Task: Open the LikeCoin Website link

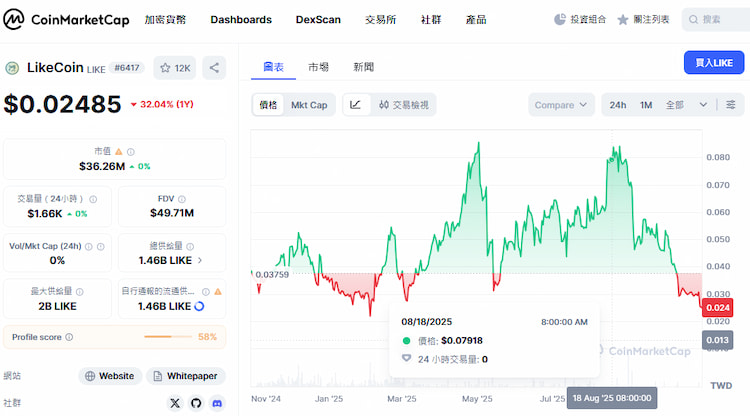Action: [x=110, y=376]
